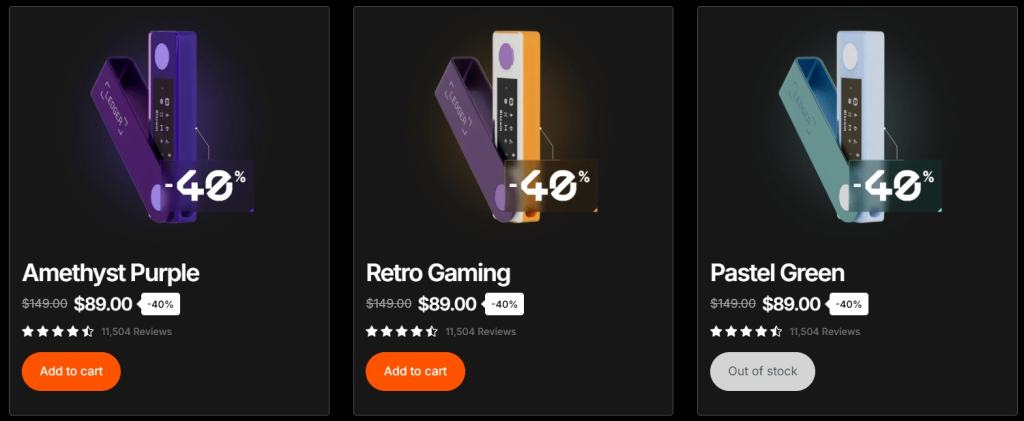1024x421 pixels.
Task: Click large -40% badge on Amethyst Purple image
Action: point(205,186)
